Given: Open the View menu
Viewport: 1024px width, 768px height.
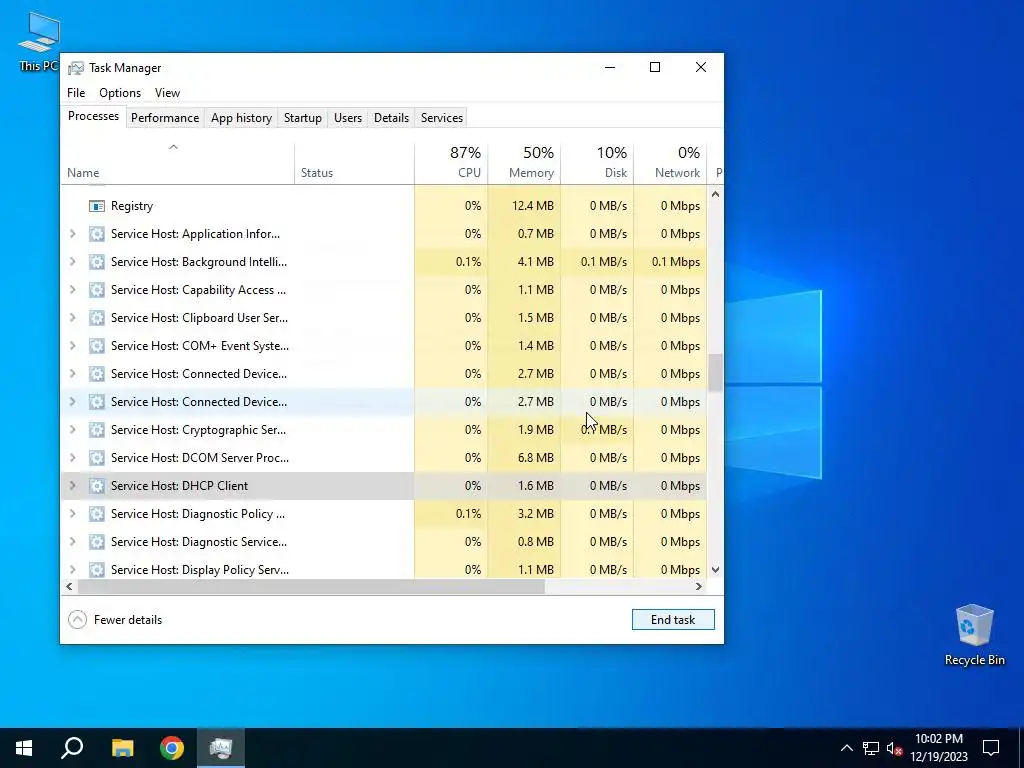Looking at the screenshot, I should (167, 93).
